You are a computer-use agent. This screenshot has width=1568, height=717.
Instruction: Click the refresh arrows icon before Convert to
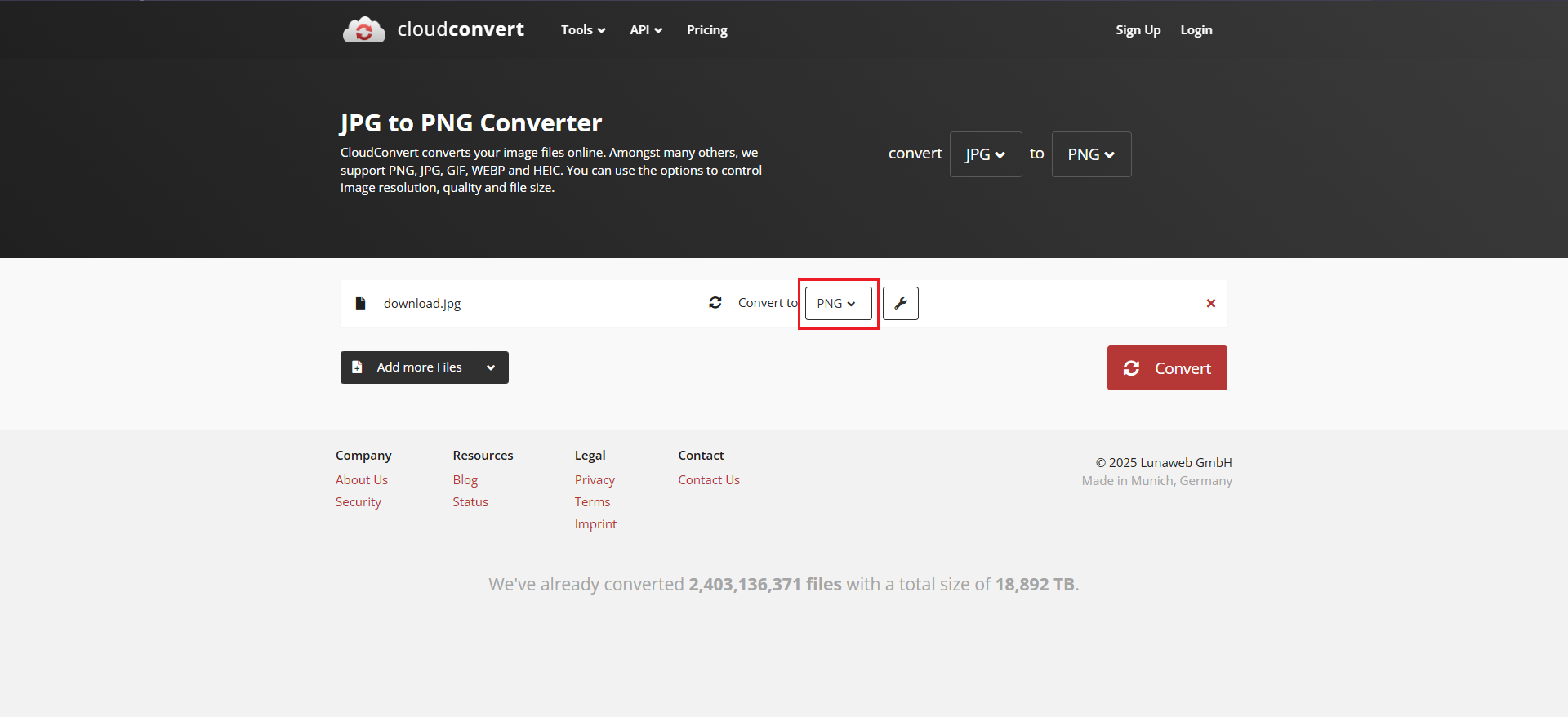coord(715,302)
